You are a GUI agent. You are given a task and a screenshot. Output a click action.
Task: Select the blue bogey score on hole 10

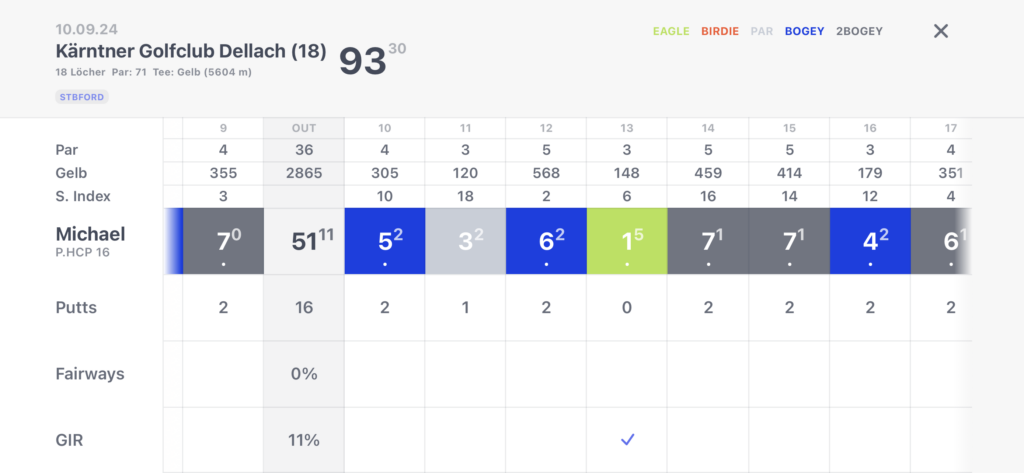tap(385, 241)
